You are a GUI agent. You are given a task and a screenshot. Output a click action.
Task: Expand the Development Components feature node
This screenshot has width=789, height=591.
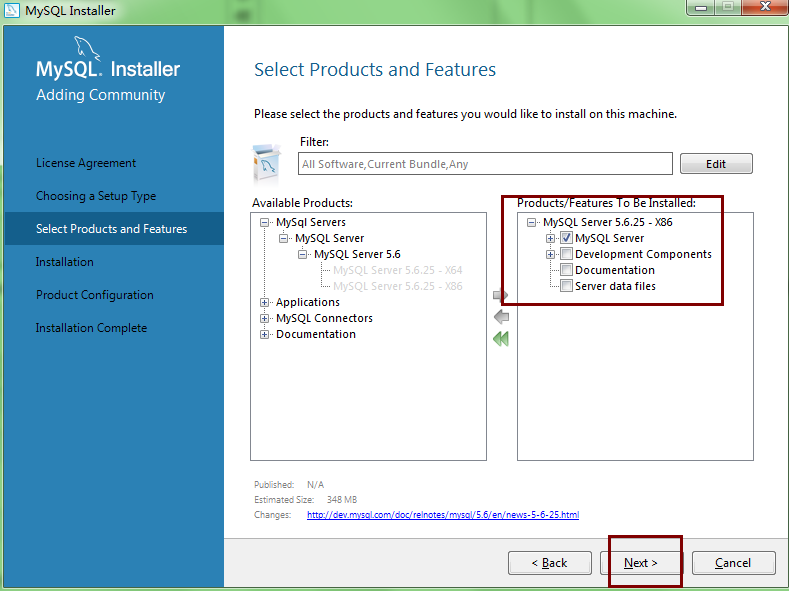pos(550,255)
